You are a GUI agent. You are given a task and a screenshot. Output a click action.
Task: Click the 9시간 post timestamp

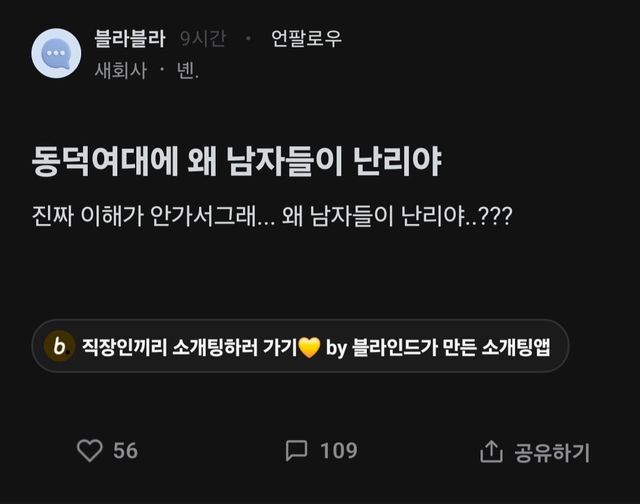click(202, 39)
